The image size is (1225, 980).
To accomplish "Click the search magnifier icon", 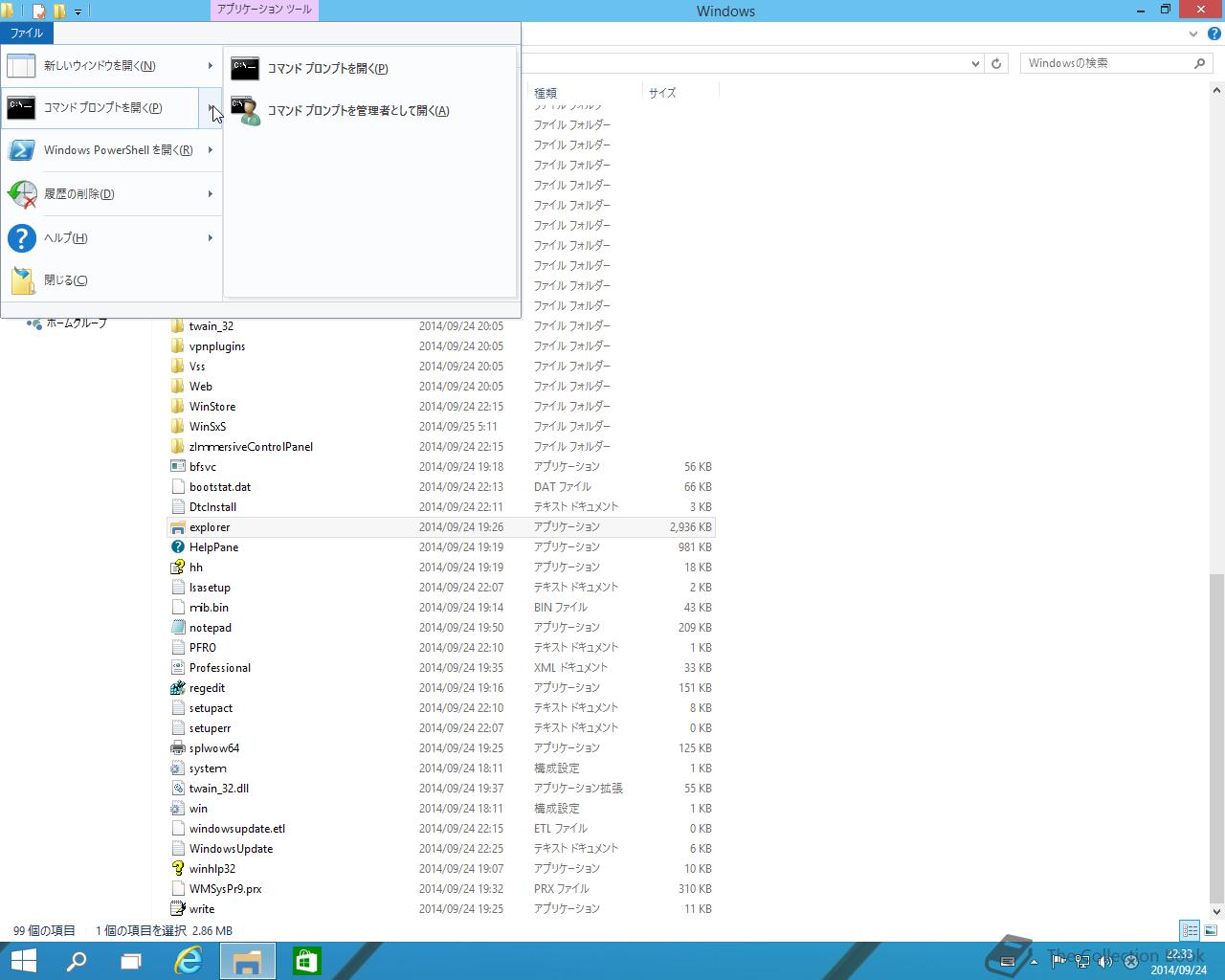I will [x=1200, y=63].
